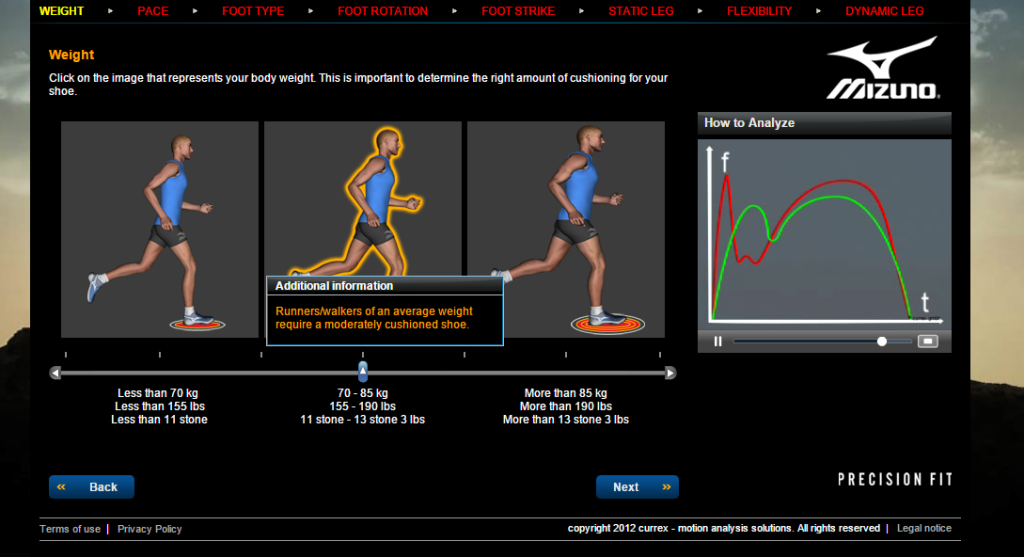Viewport: 1024px width, 557px height.
Task: Click right arrow end of weight slider
Action: pos(670,373)
